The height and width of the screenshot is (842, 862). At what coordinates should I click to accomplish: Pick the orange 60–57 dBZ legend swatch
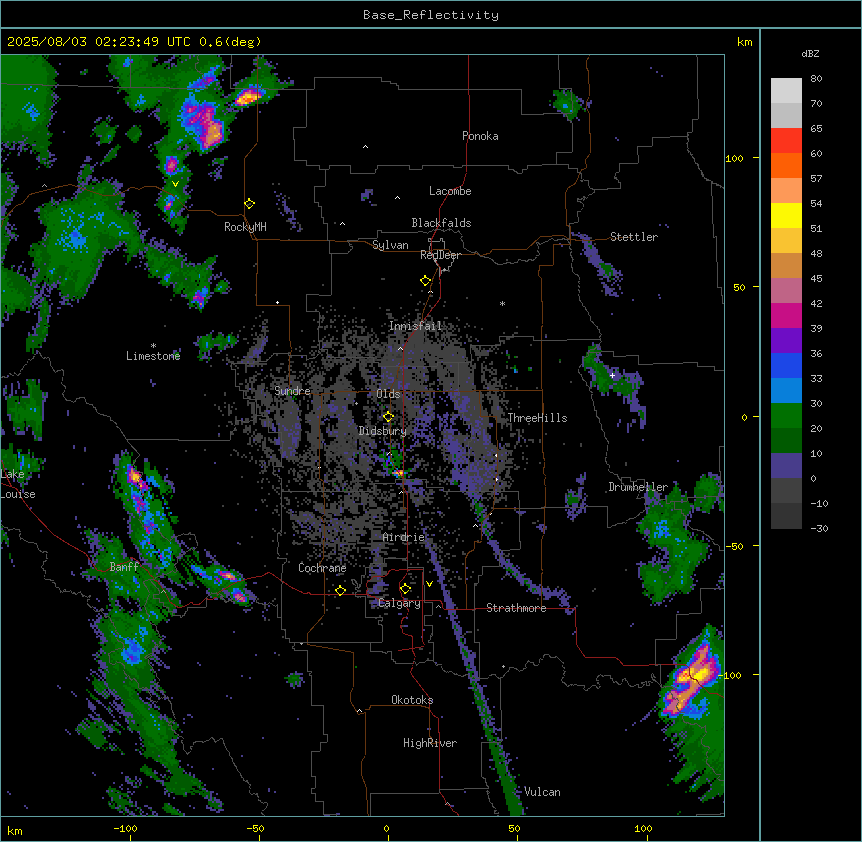click(786, 165)
